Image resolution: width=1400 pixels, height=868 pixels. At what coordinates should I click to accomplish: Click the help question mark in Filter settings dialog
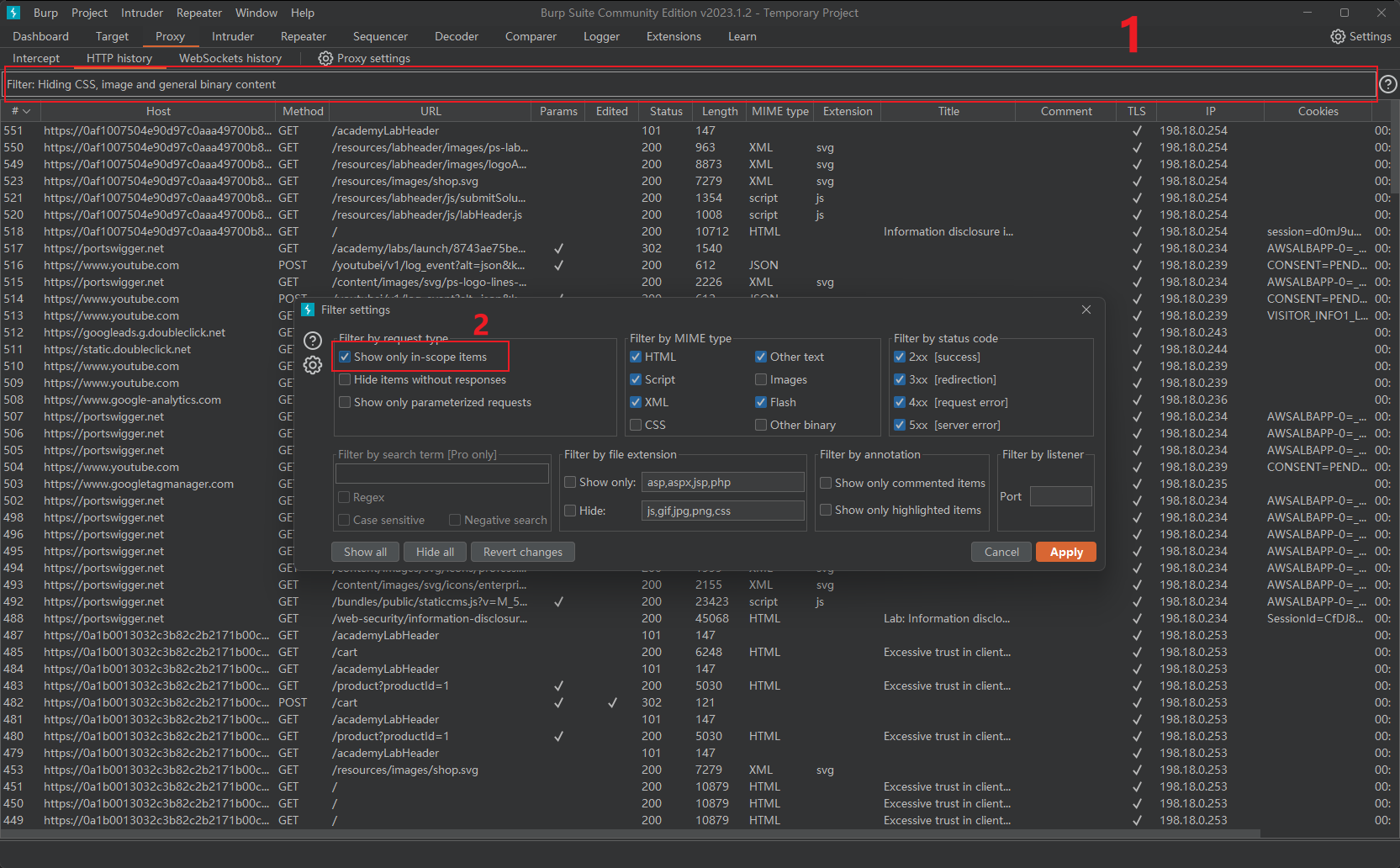tap(313, 341)
